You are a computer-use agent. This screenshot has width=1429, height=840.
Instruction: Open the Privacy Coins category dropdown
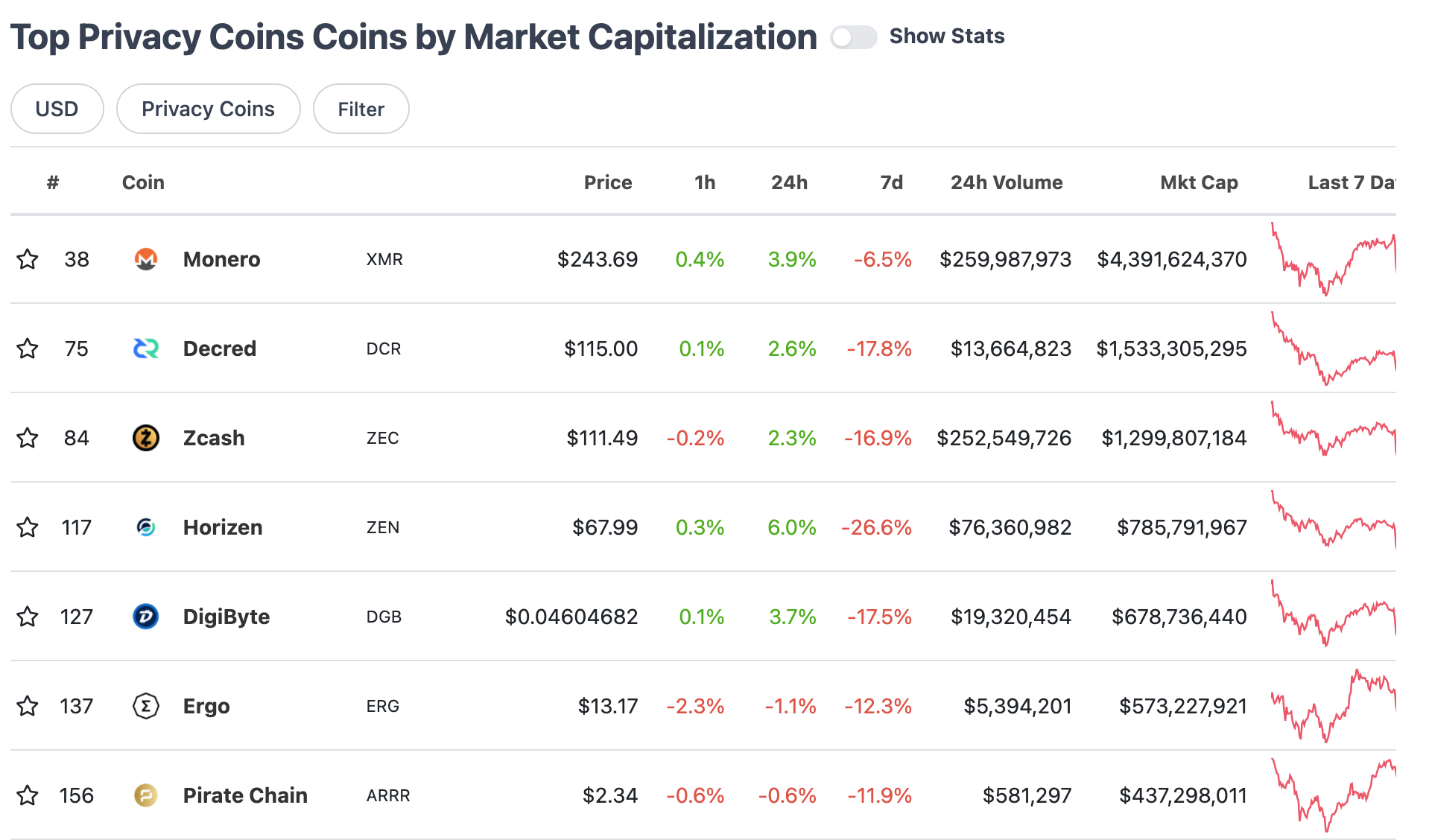(208, 109)
